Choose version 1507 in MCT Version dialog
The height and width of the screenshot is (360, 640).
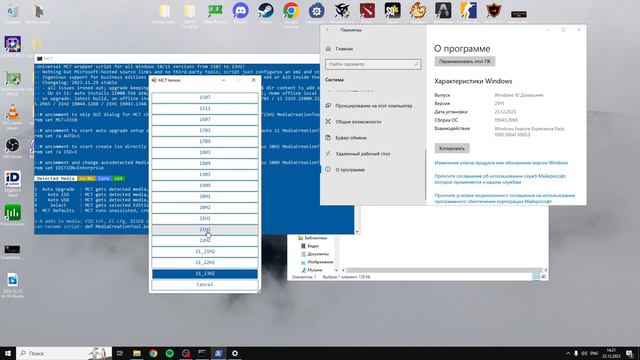pos(205,98)
